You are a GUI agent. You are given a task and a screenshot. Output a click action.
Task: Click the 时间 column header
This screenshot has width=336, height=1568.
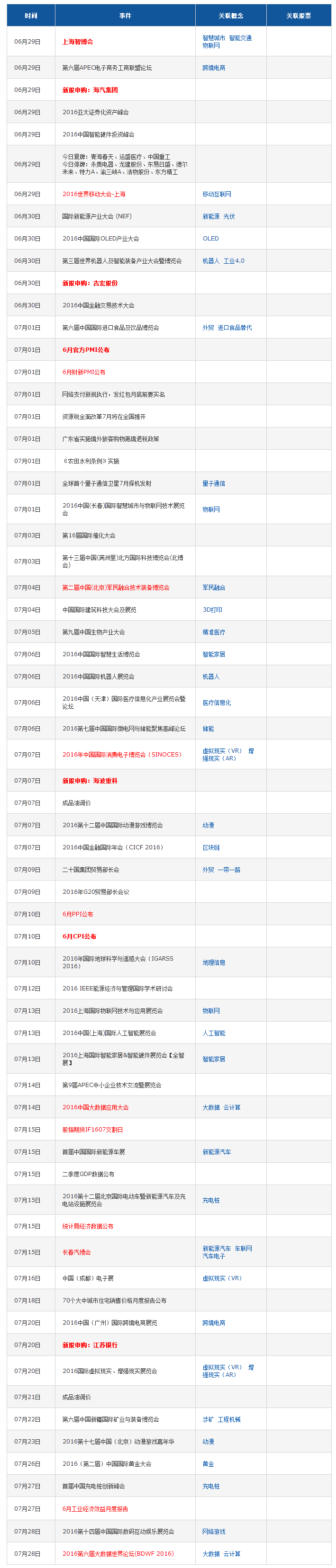[x=31, y=16]
